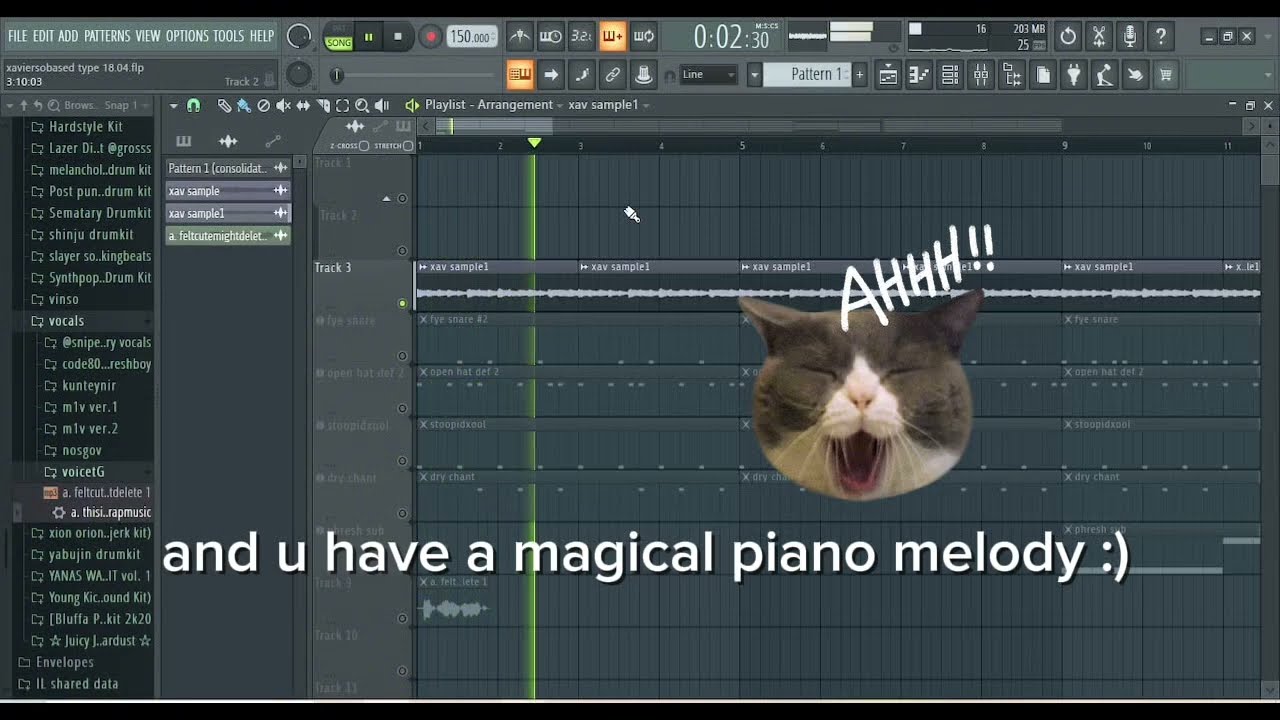Pause playback with the pause button
The height and width of the screenshot is (720, 1280).
(368, 38)
